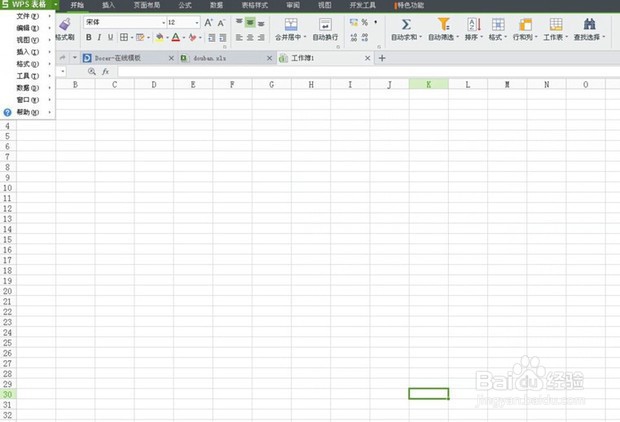Click the increase decimal places icon
Image resolution: width=620 pixels, height=422 pixels.
353,38
